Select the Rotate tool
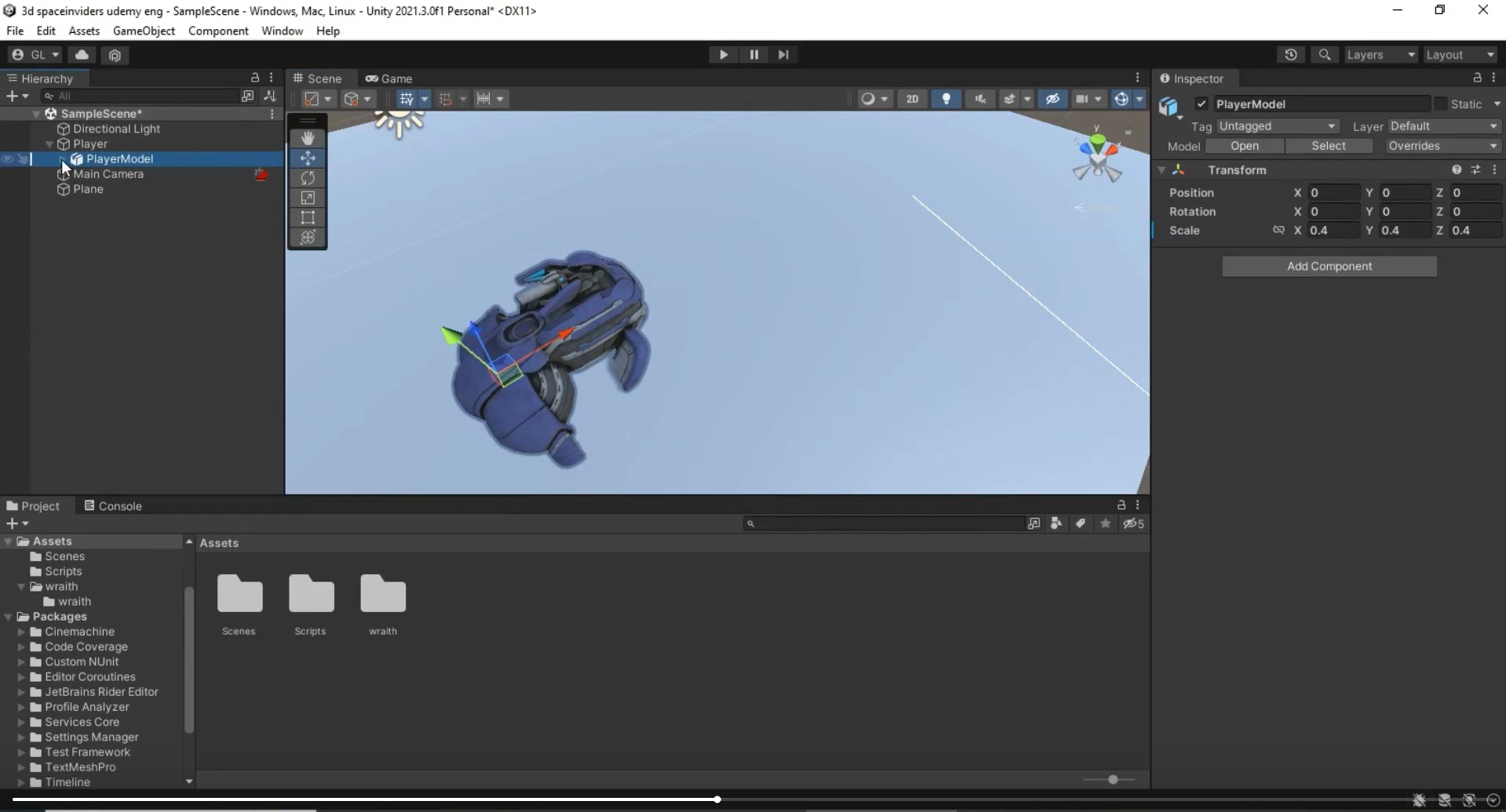This screenshot has width=1506, height=812. [308, 178]
